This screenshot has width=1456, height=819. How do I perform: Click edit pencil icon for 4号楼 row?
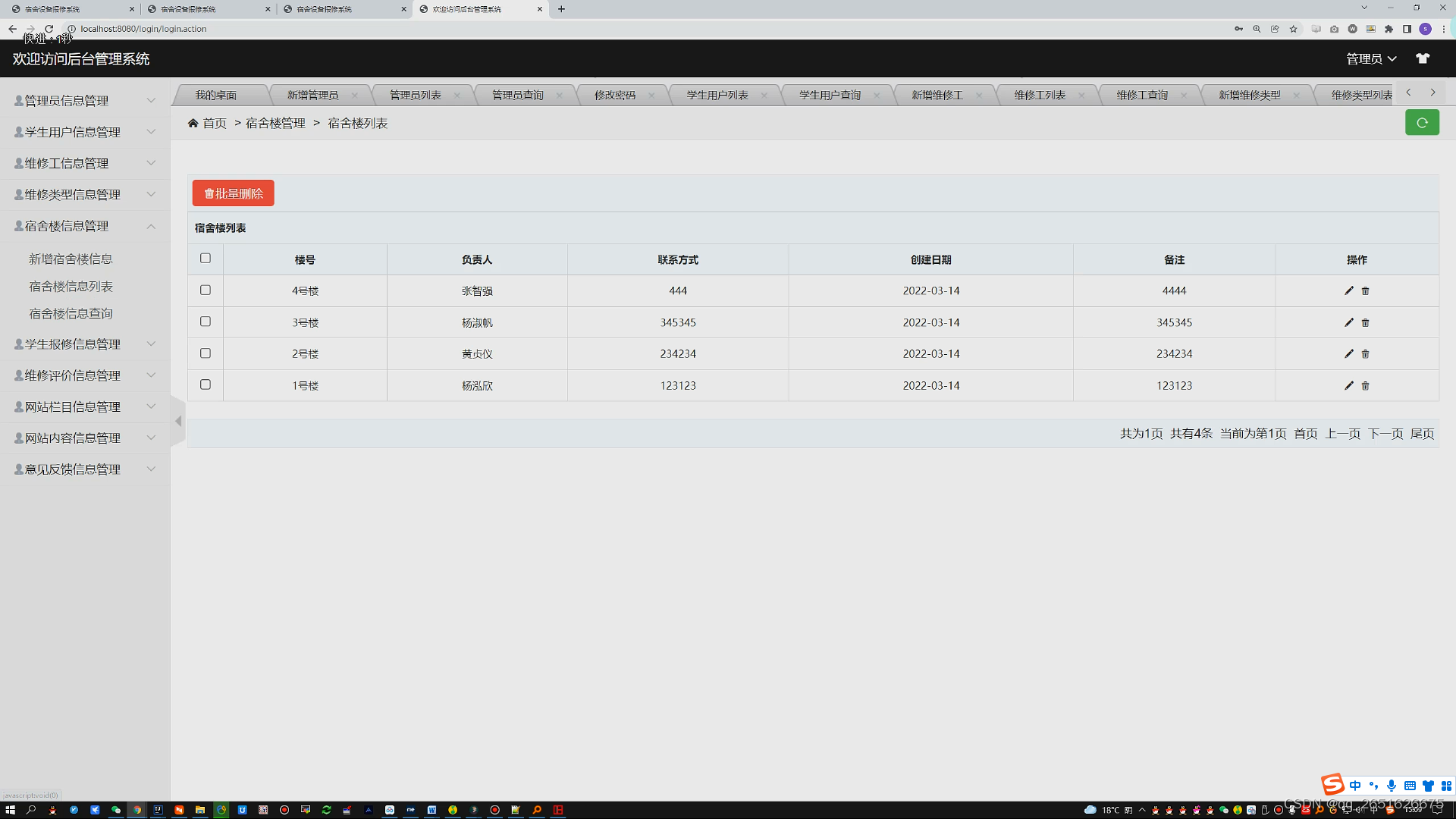[1348, 290]
